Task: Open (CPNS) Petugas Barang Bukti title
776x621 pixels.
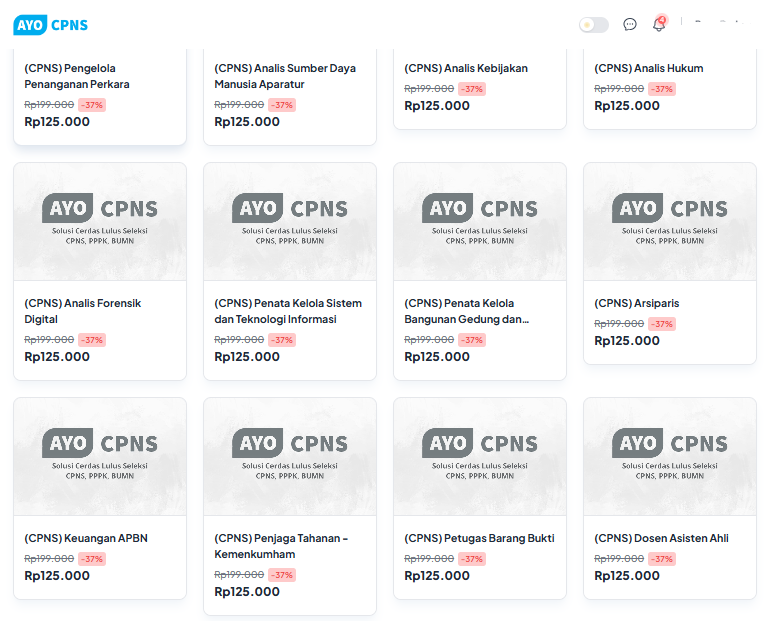Action: [479, 538]
